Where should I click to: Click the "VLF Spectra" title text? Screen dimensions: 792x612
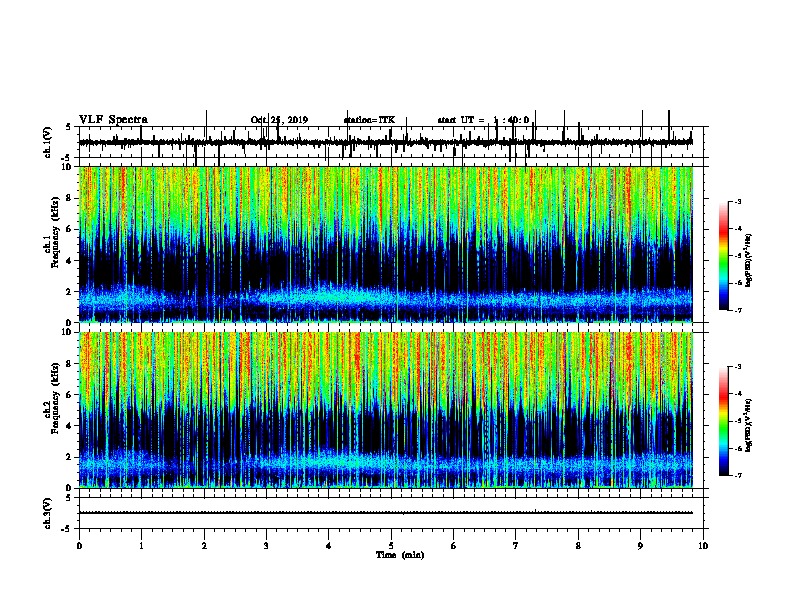pos(113,120)
